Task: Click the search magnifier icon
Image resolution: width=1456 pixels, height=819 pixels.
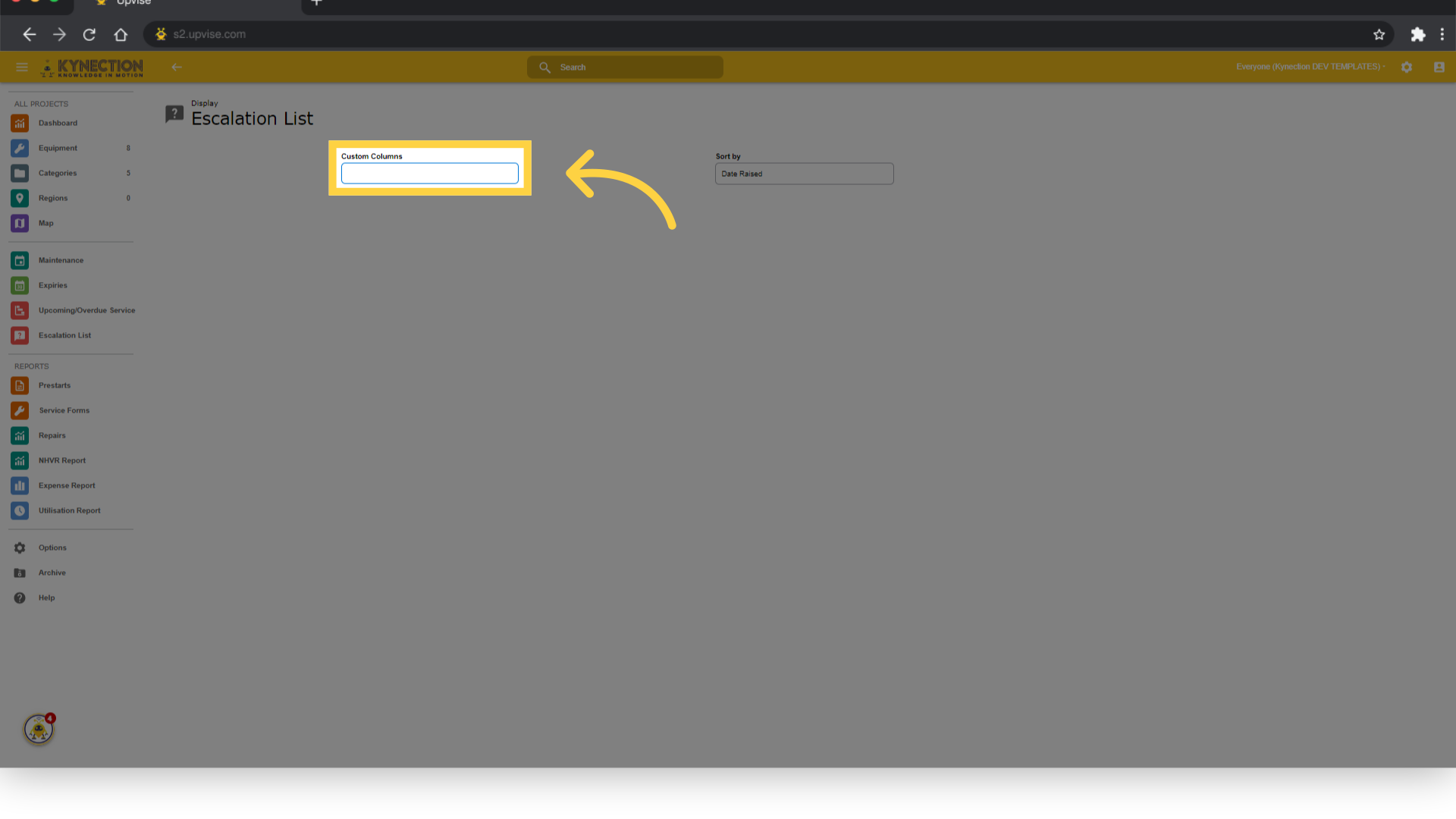Action: [x=544, y=67]
